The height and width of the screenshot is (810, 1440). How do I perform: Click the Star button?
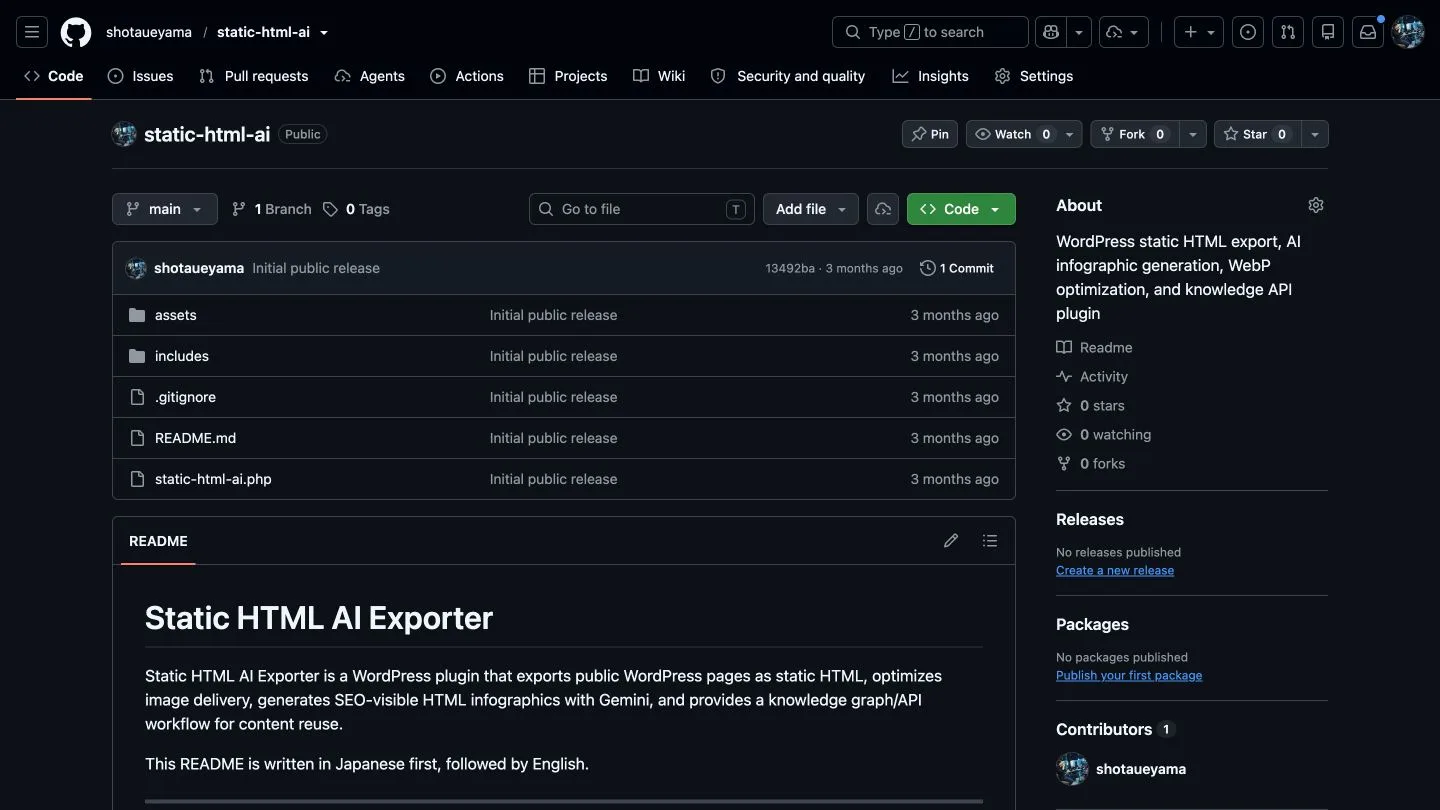1257,134
